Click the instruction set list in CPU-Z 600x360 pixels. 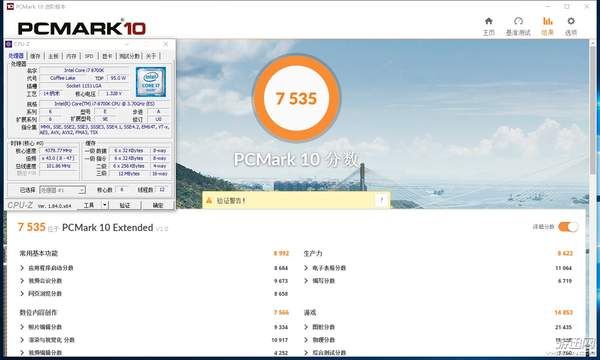click(104, 129)
